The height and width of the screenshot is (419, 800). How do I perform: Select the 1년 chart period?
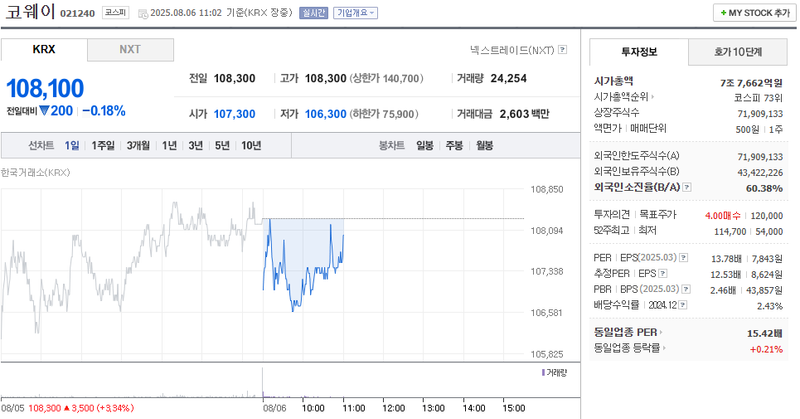pos(169,145)
